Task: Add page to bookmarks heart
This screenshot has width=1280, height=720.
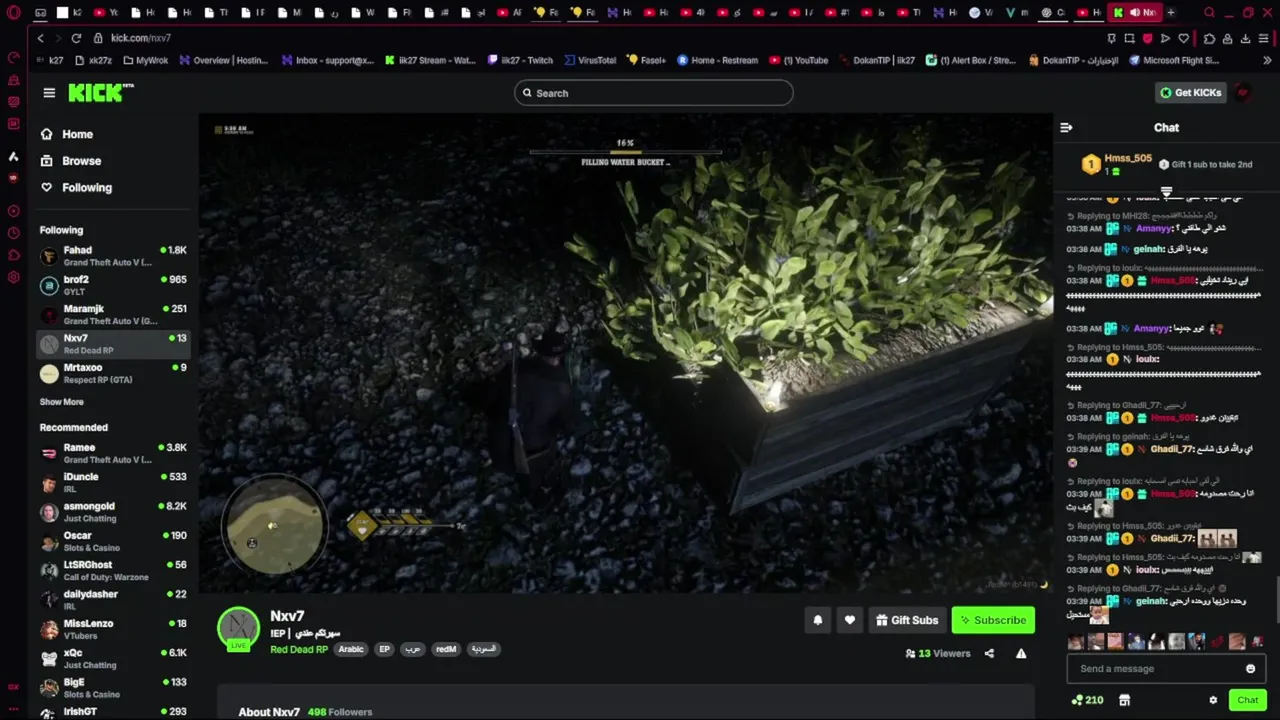Action: pyautogui.click(x=1184, y=38)
